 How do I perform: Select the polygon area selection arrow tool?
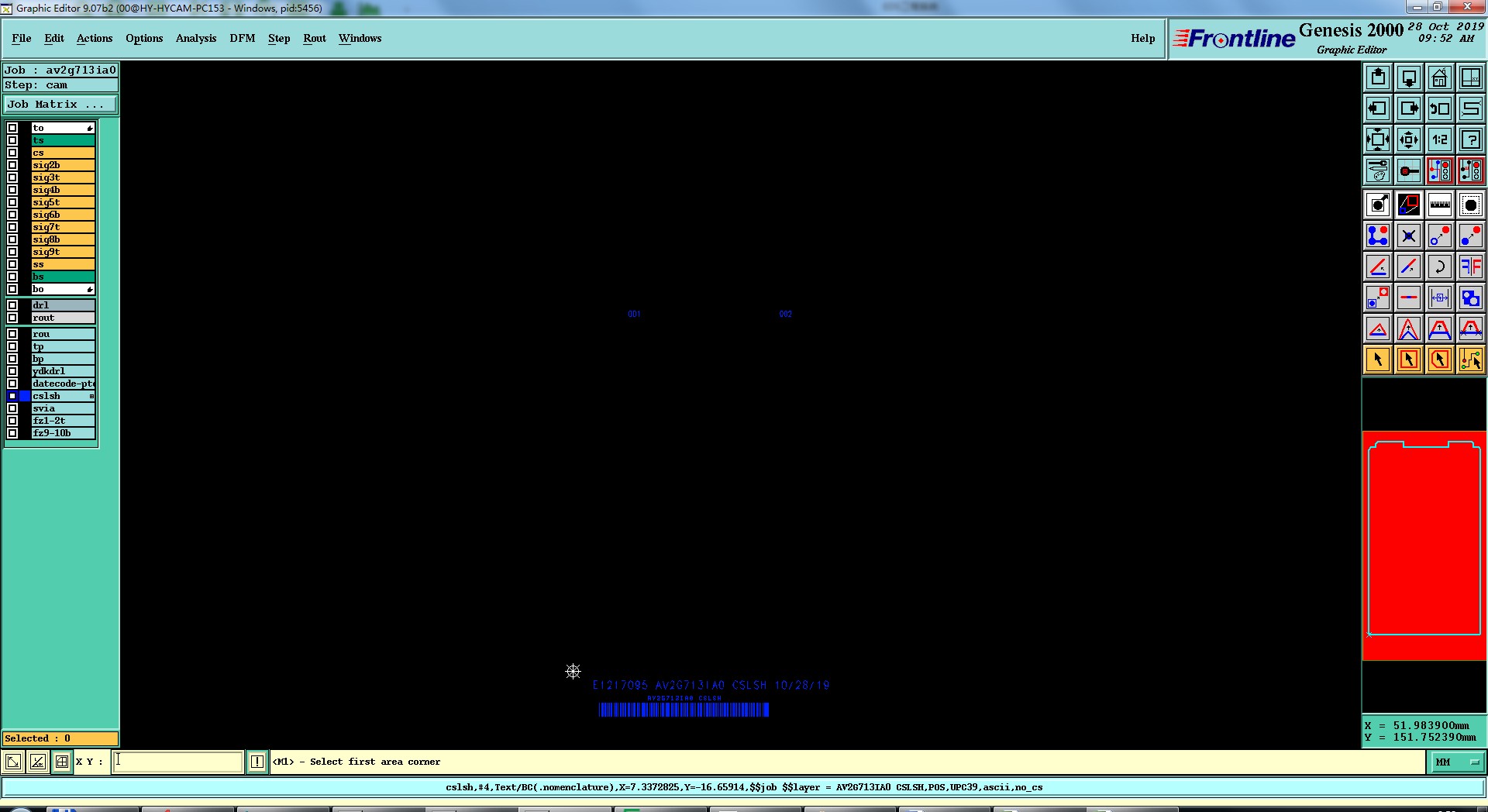(x=1440, y=360)
